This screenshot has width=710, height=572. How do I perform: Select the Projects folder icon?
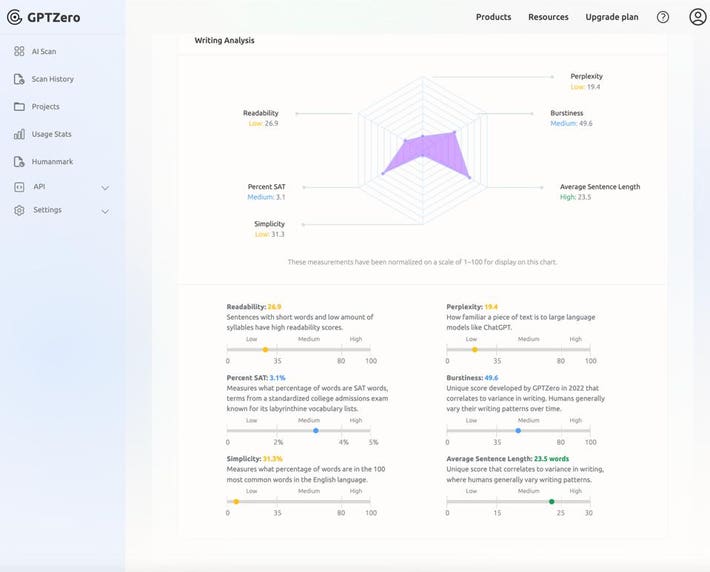point(19,107)
